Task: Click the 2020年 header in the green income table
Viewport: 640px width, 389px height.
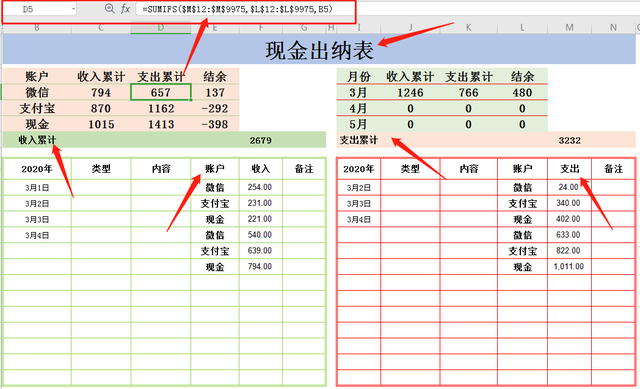Action: (x=37, y=169)
